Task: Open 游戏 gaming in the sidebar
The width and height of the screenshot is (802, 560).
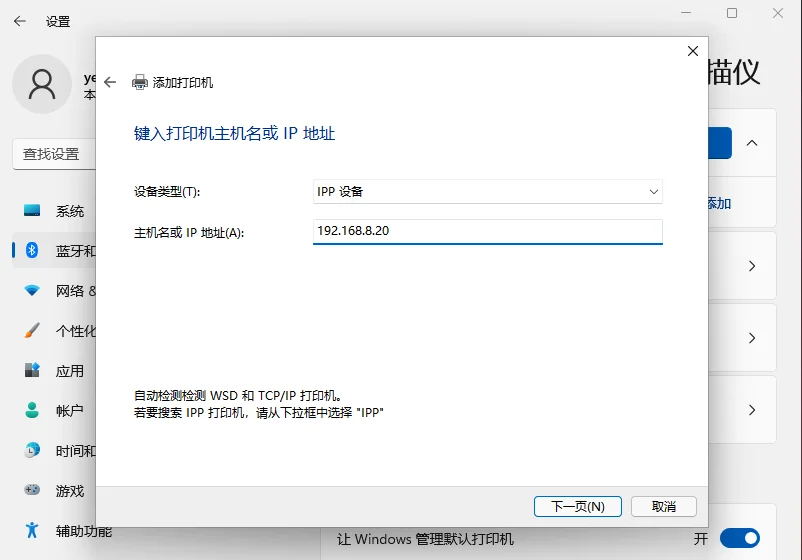Action: pyautogui.click(x=54, y=490)
